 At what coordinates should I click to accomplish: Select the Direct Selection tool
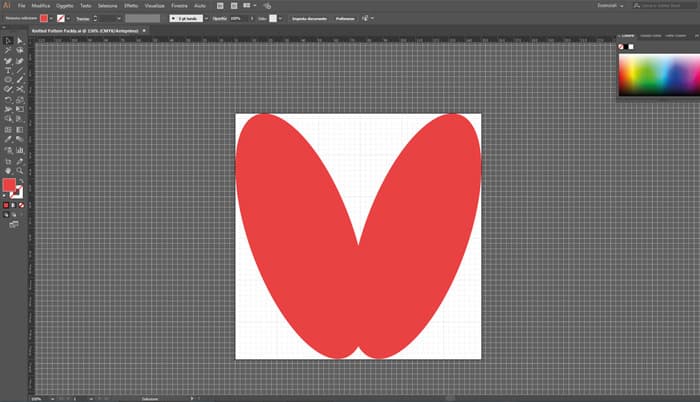coord(20,41)
